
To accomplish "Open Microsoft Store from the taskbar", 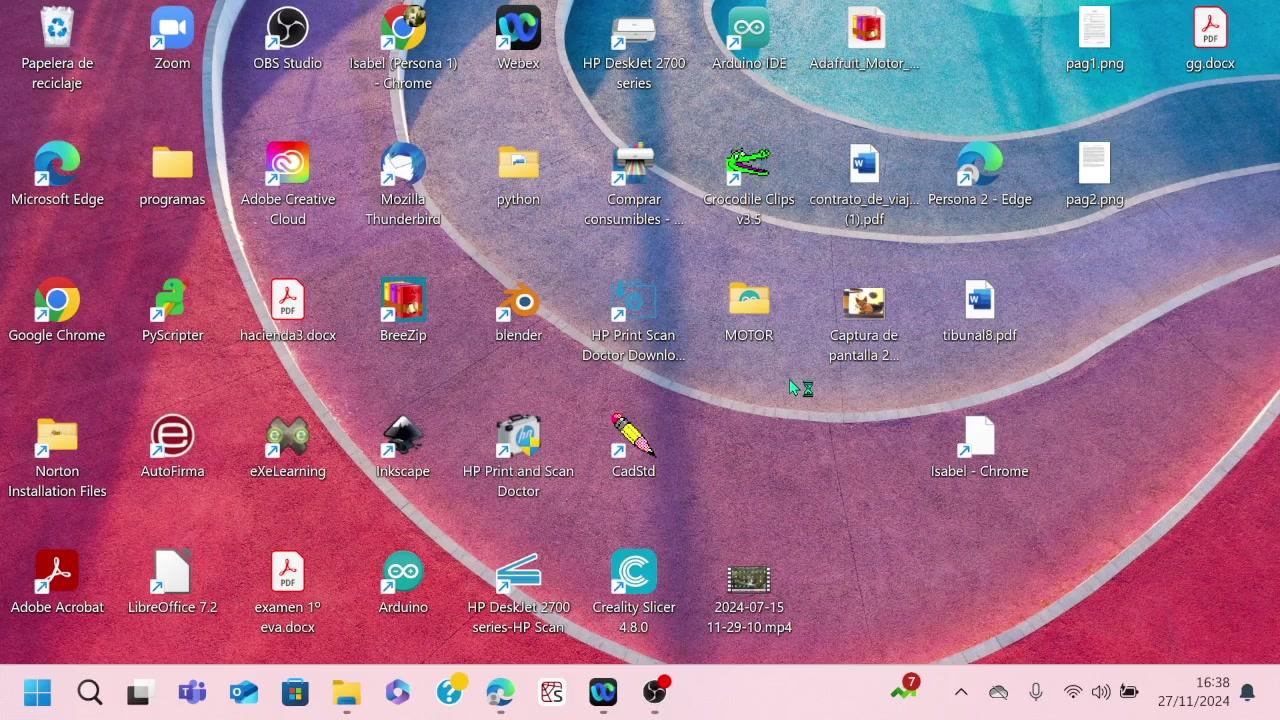I will tap(295, 692).
